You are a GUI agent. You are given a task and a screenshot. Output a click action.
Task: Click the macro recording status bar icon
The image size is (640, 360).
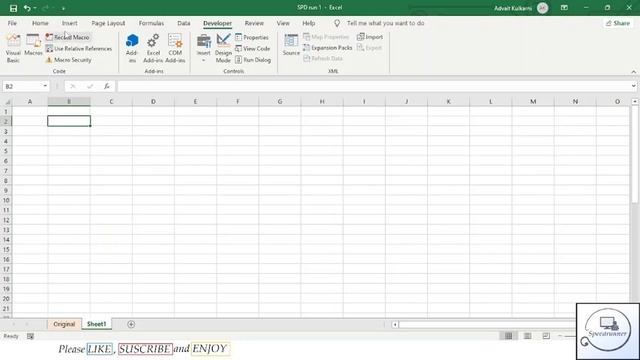pyautogui.click(x=30, y=336)
